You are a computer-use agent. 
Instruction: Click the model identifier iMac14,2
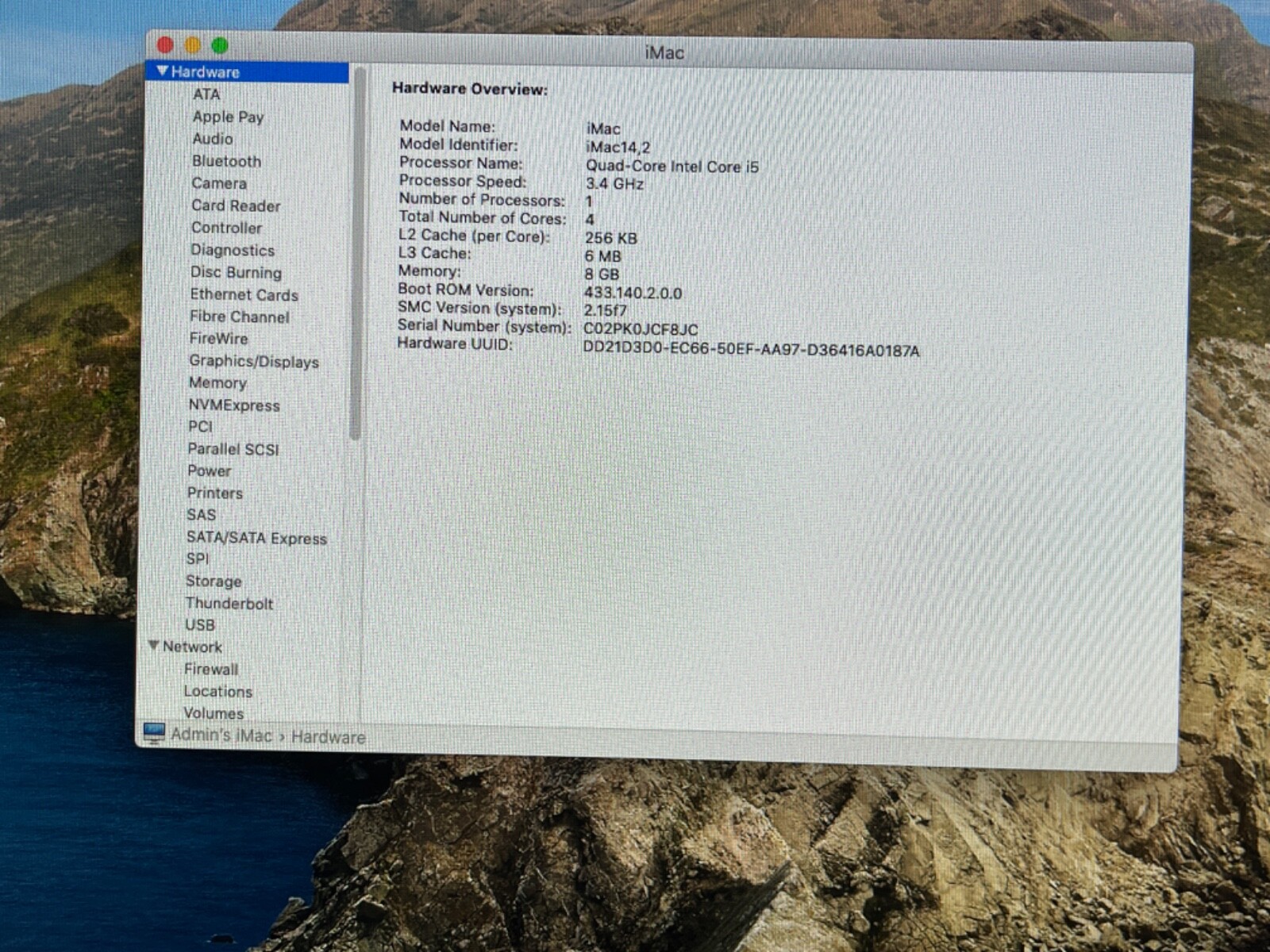[618, 147]
